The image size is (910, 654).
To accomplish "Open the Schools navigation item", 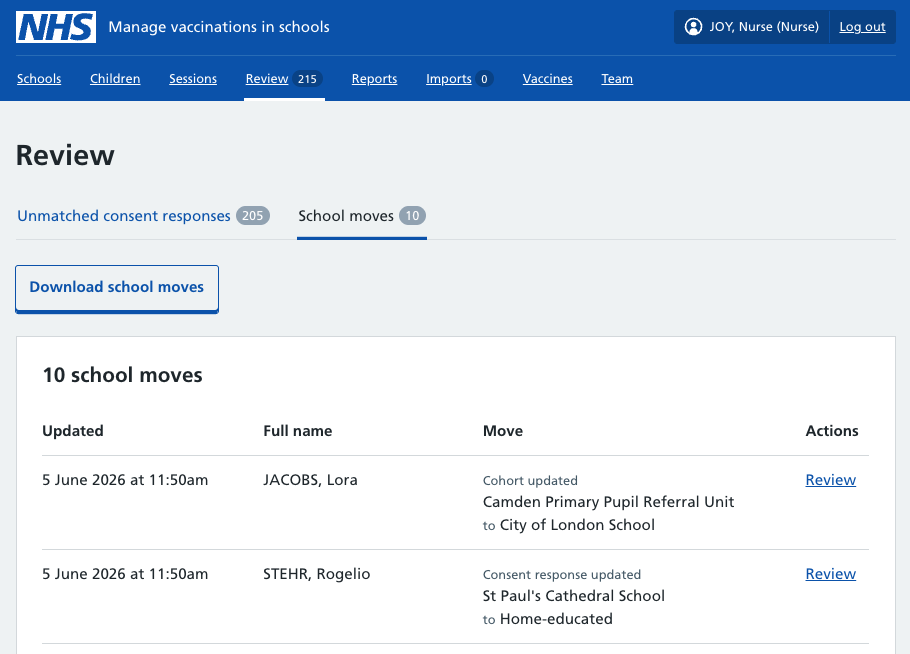I will [39, 78].
